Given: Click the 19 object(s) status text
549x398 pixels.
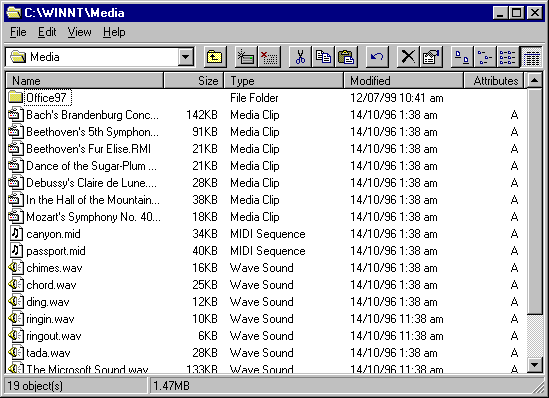Looking at the screenshot, I should [x=35, y=386].
